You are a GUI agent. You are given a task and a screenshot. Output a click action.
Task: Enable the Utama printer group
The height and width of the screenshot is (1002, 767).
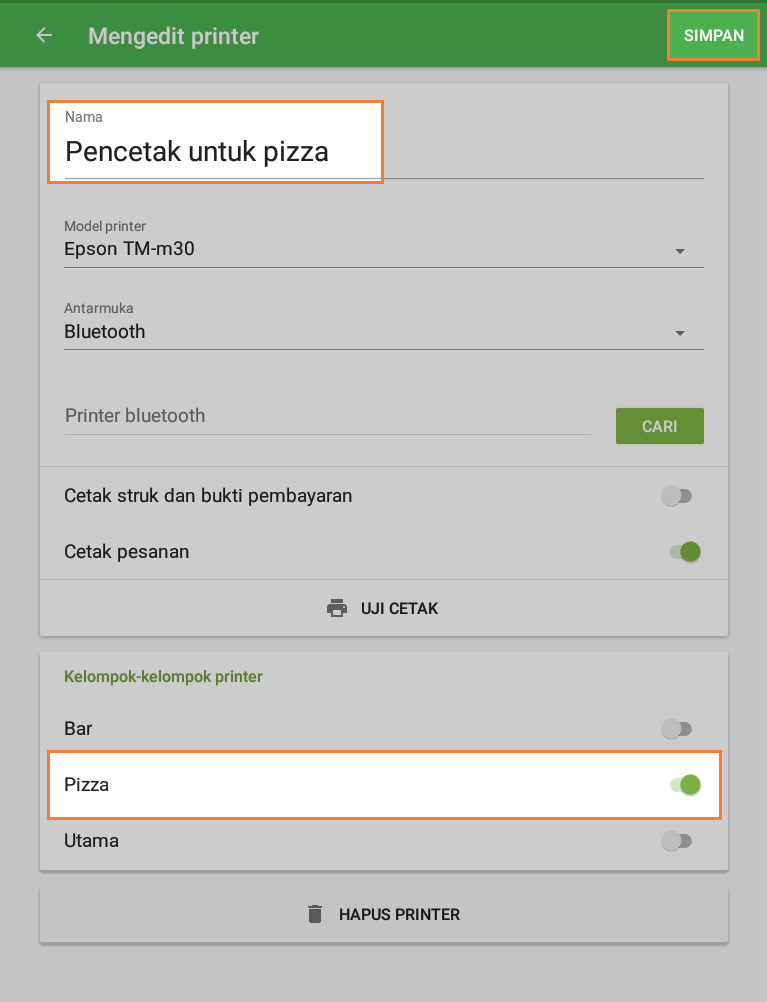[677, 841]
